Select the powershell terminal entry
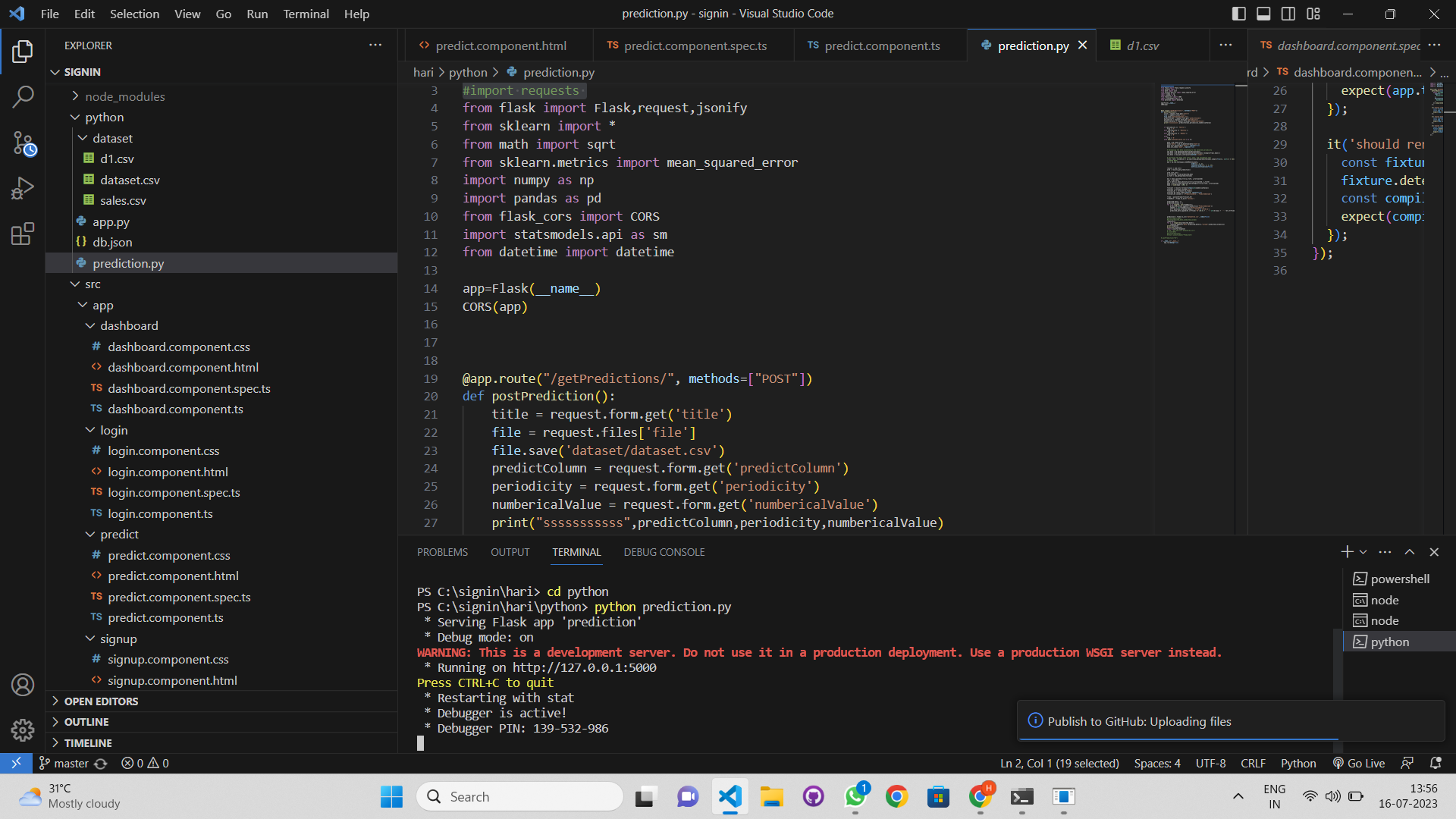Image resolution: width=1456 pixels, height=819 pixels. [x=1399, y=579]
